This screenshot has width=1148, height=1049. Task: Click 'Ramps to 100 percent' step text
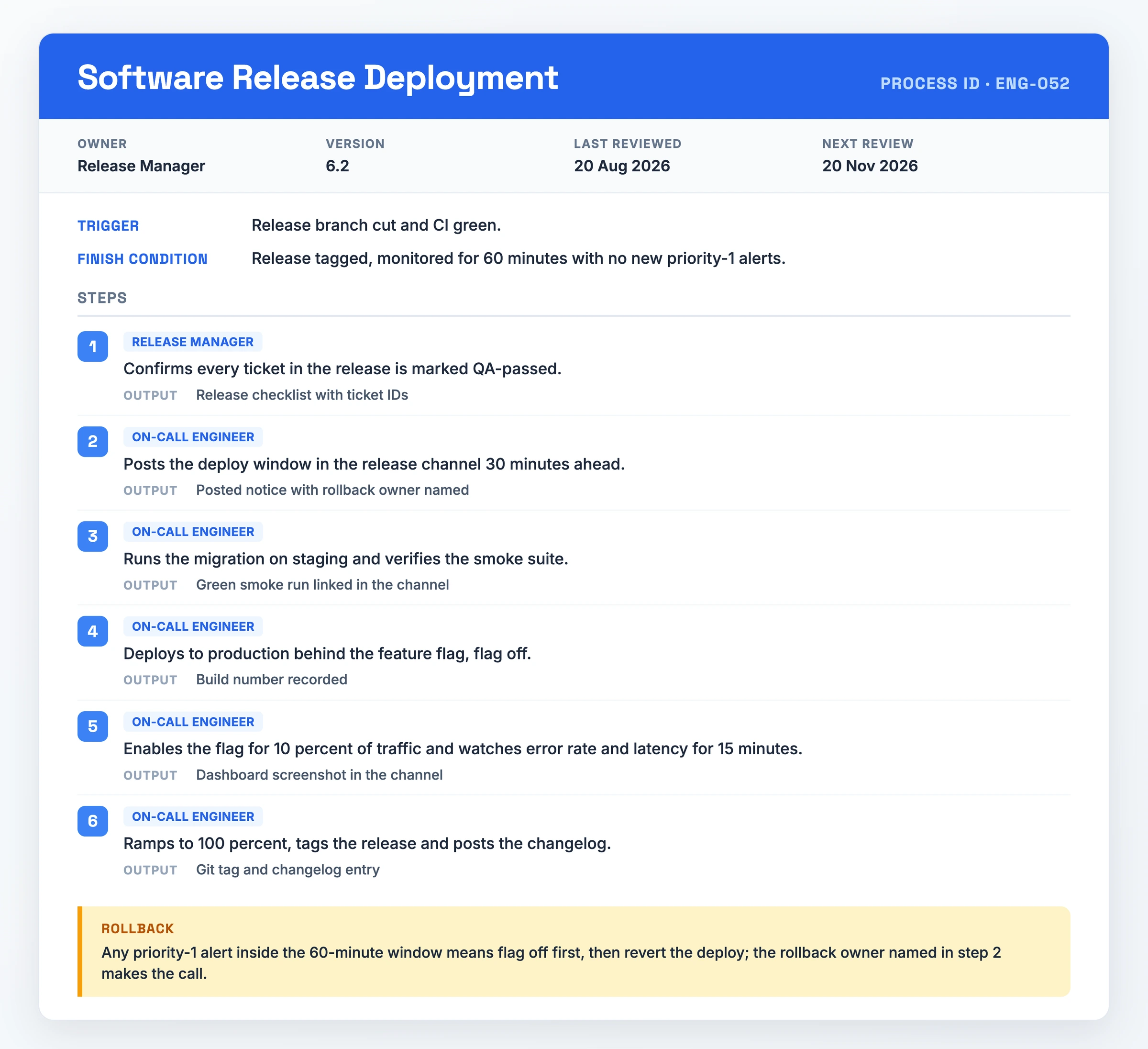point(367,843)
